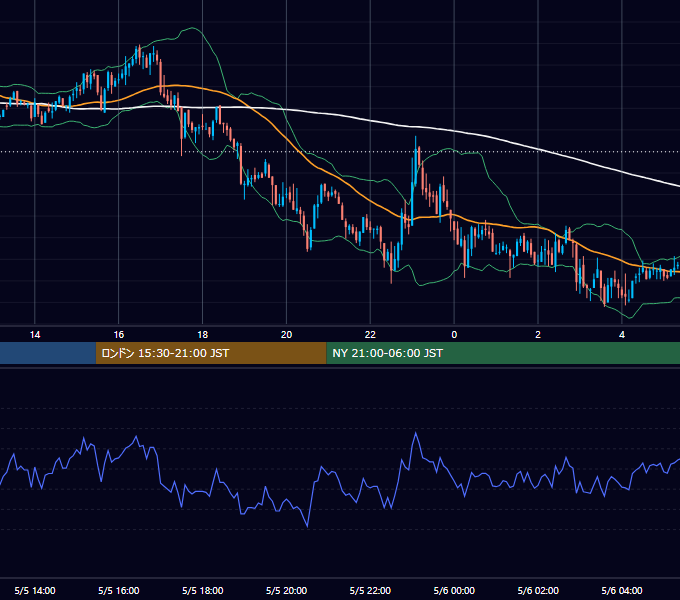Click the 5/5 20:00 date label
680x600 pixels.
click(x=286, y=590)
